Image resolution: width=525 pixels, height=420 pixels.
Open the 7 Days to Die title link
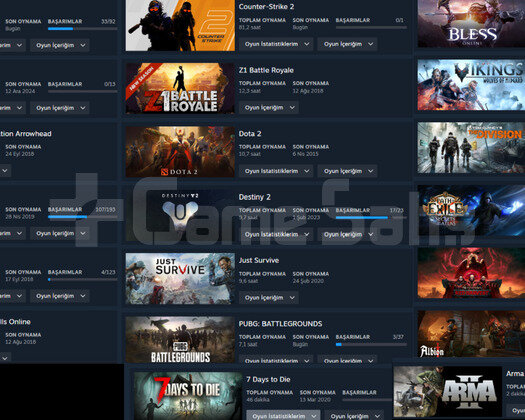[268, 379]
